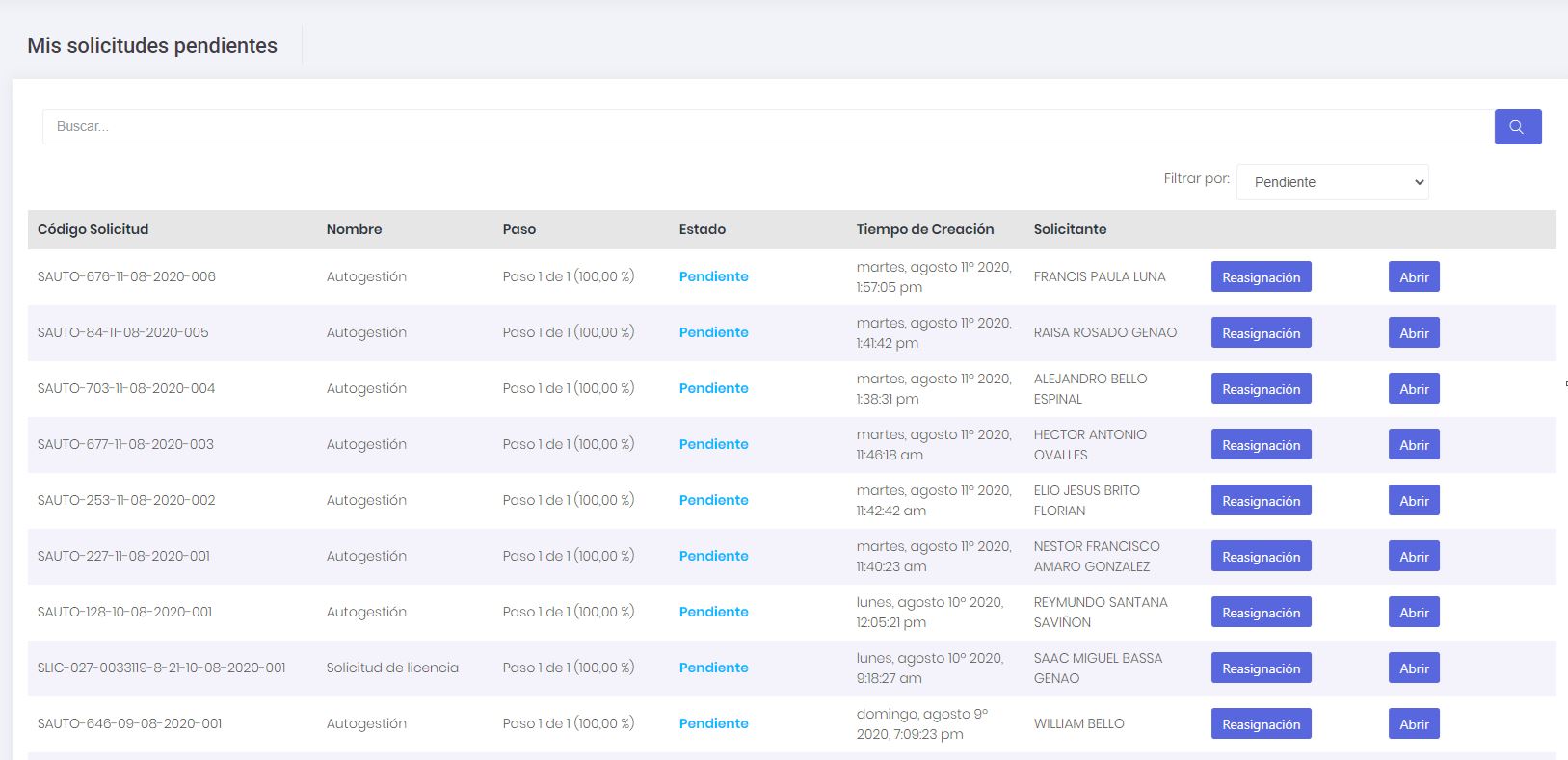This screenshot has height=760, width=1568.
Task: Open request SAUTO-677-11-08-2020-003 with Abrir
Action: (x=1413, y=445)
